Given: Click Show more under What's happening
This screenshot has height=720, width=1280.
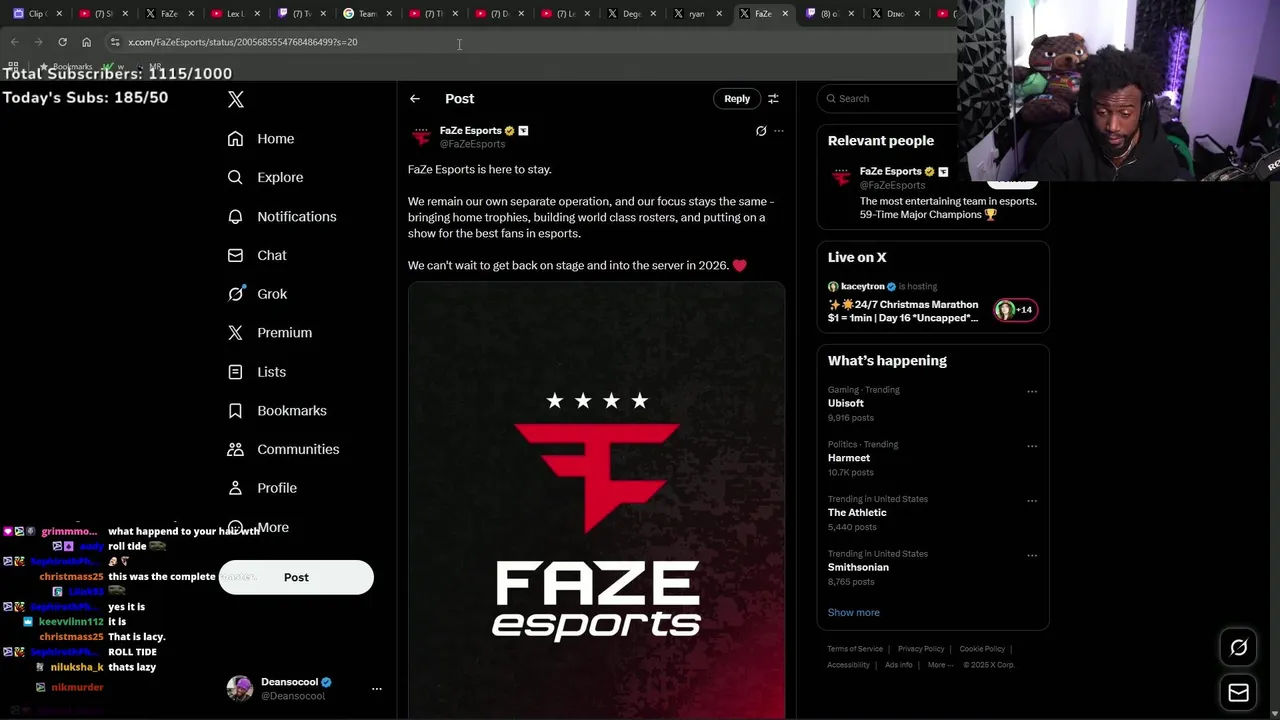Looking at the screenshot, I should point(854,613).
